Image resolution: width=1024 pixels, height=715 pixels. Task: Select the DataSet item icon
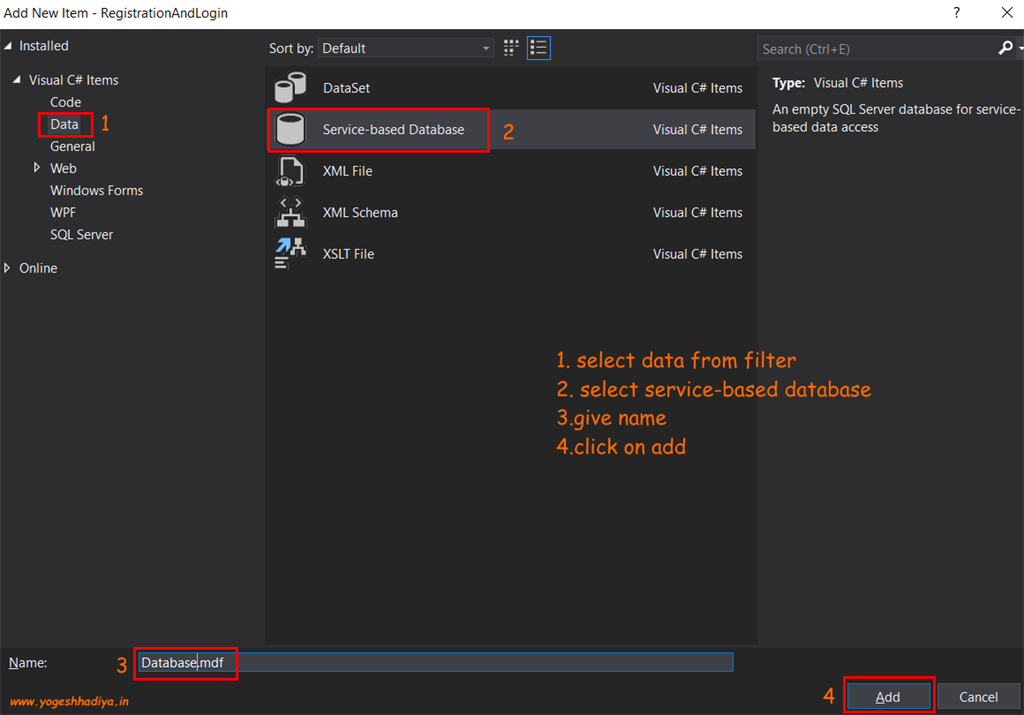pyautogui.click(x=290, y=87)
